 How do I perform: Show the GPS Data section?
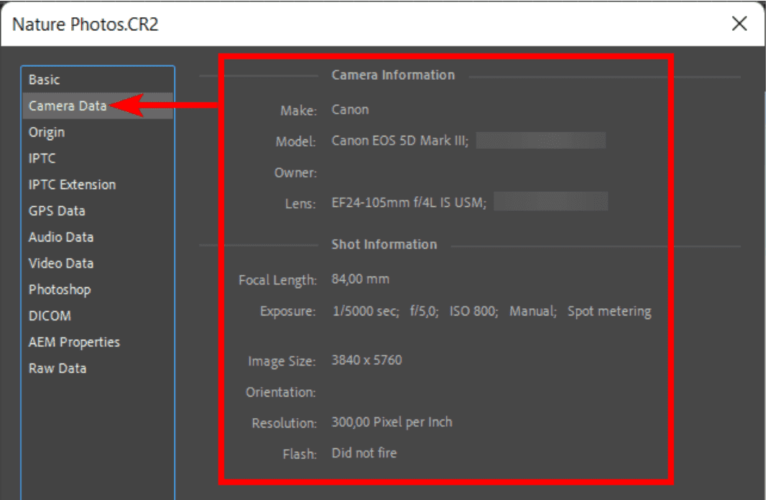tap(57, 211)
